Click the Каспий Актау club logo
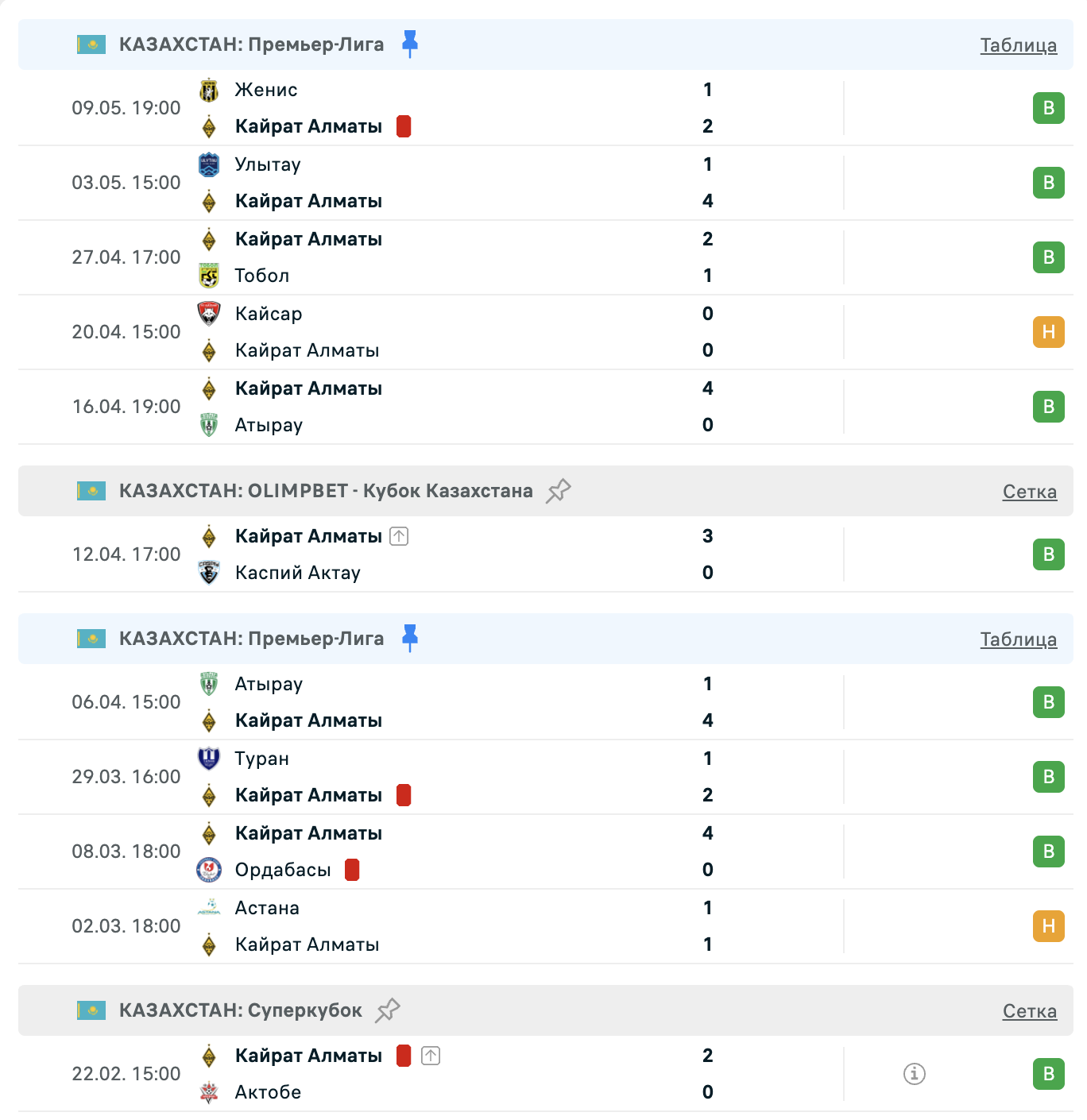The image size is (1087, 1120). [x=209, y=573]
